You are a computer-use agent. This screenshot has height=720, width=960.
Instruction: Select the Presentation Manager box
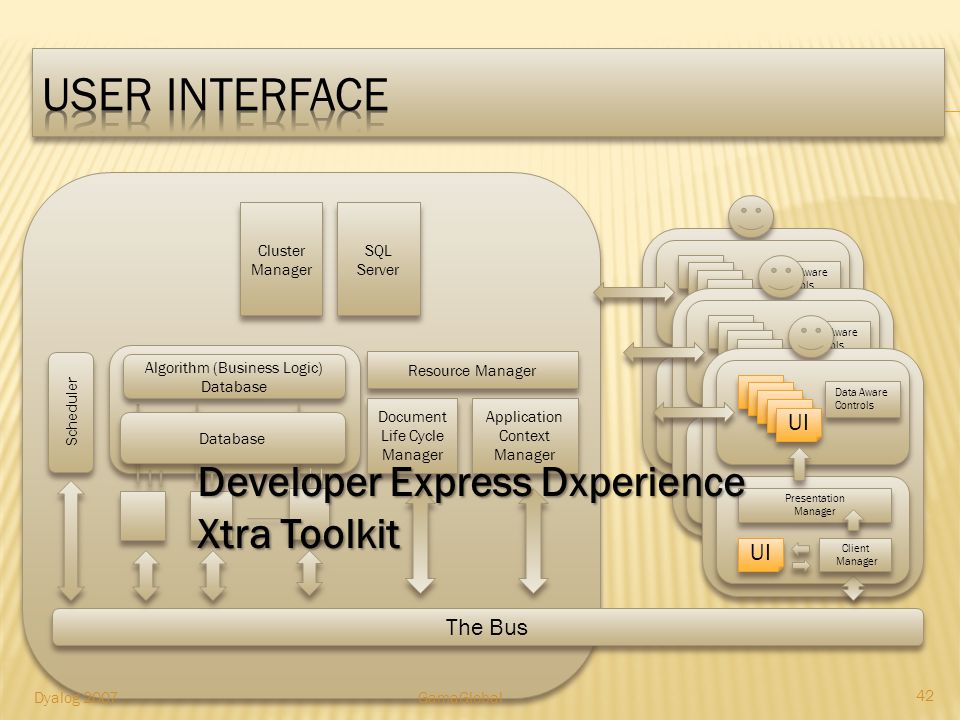(x=814, y=505)
